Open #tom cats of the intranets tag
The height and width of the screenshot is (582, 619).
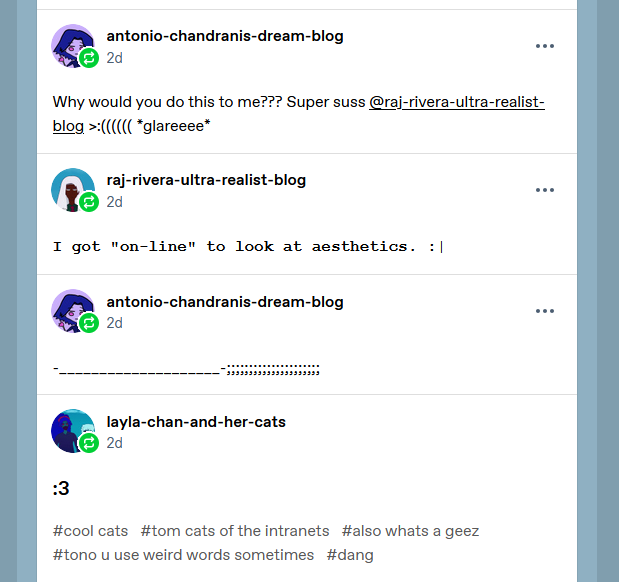(235, 531)
